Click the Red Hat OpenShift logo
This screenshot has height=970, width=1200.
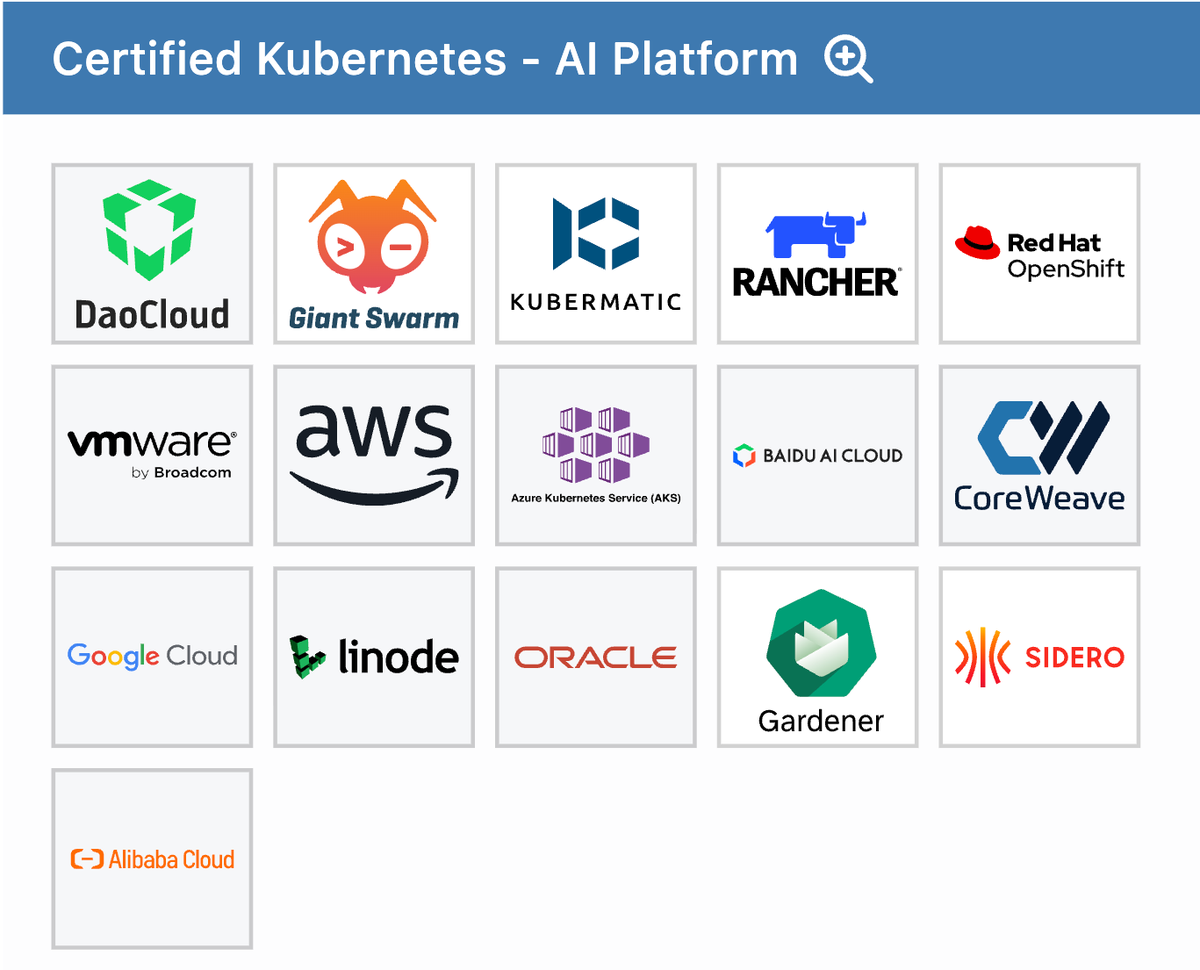coord(1039,253)
